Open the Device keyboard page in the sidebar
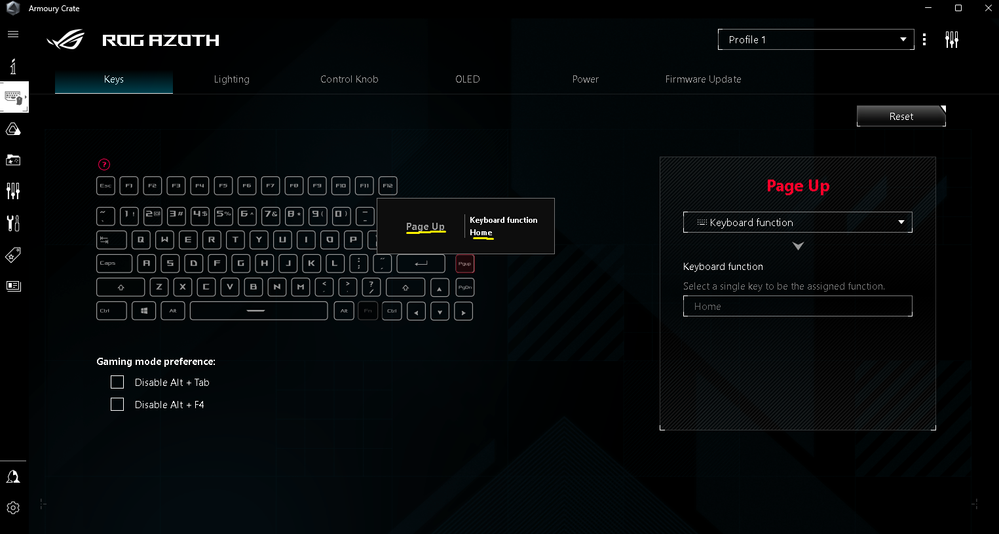Screen dimensions: 999x534 pyautogui.click(x=13, y=97)
